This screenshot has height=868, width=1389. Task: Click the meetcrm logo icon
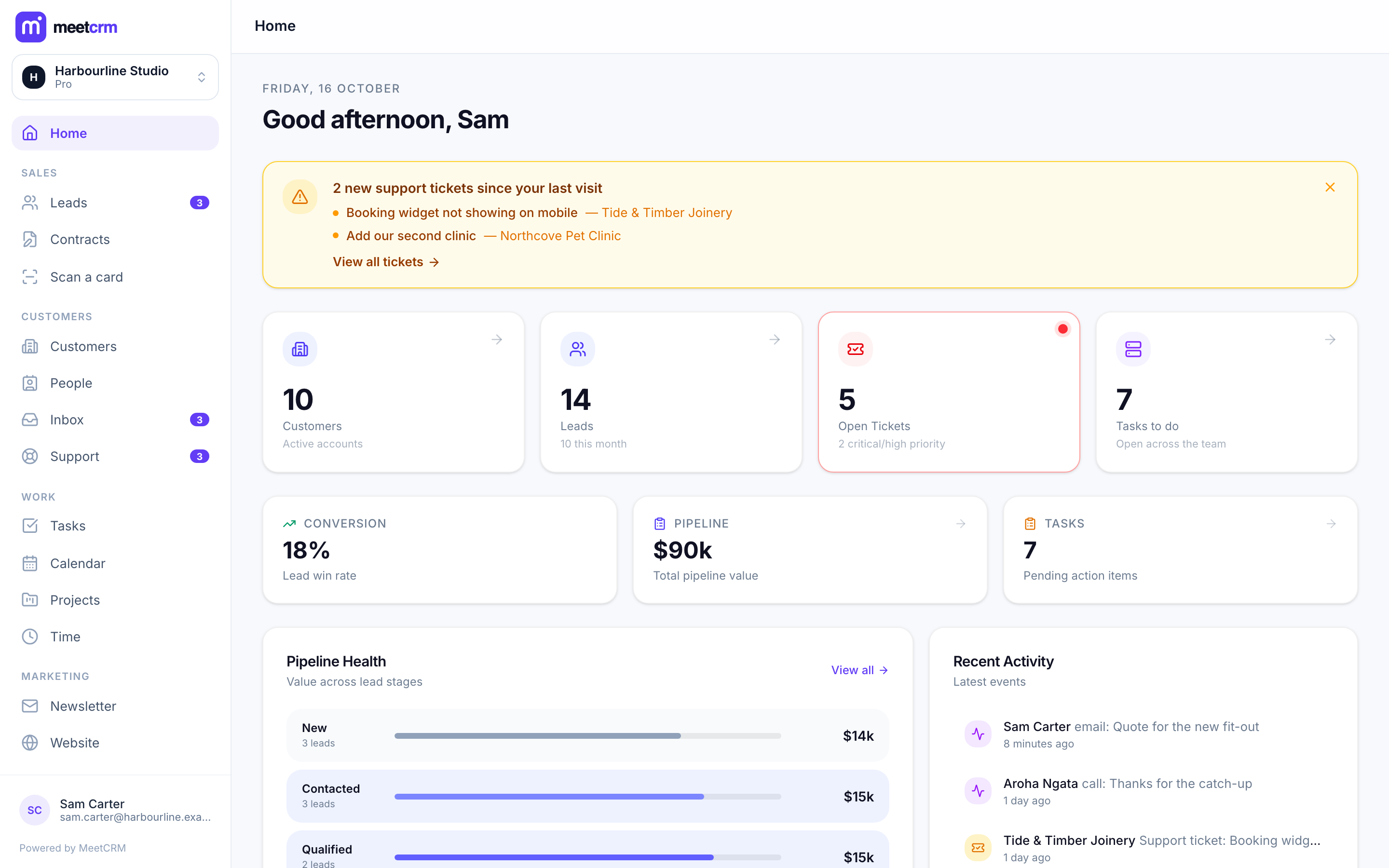pyautogui.click(x=30, y=27)
